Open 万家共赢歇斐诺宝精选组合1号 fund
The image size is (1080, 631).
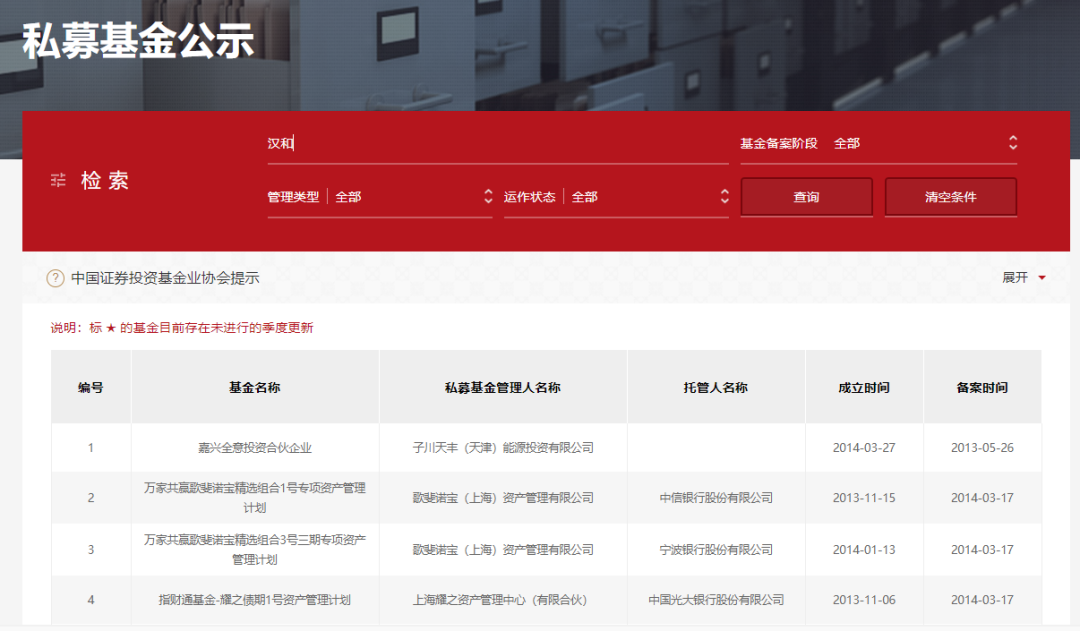click(254, 498)
